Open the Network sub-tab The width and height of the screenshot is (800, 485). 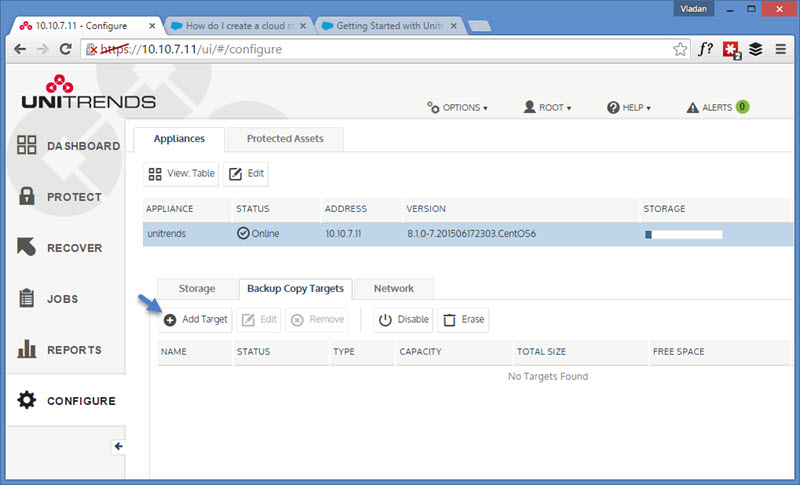pyautogui.click(x=394, y=289)
